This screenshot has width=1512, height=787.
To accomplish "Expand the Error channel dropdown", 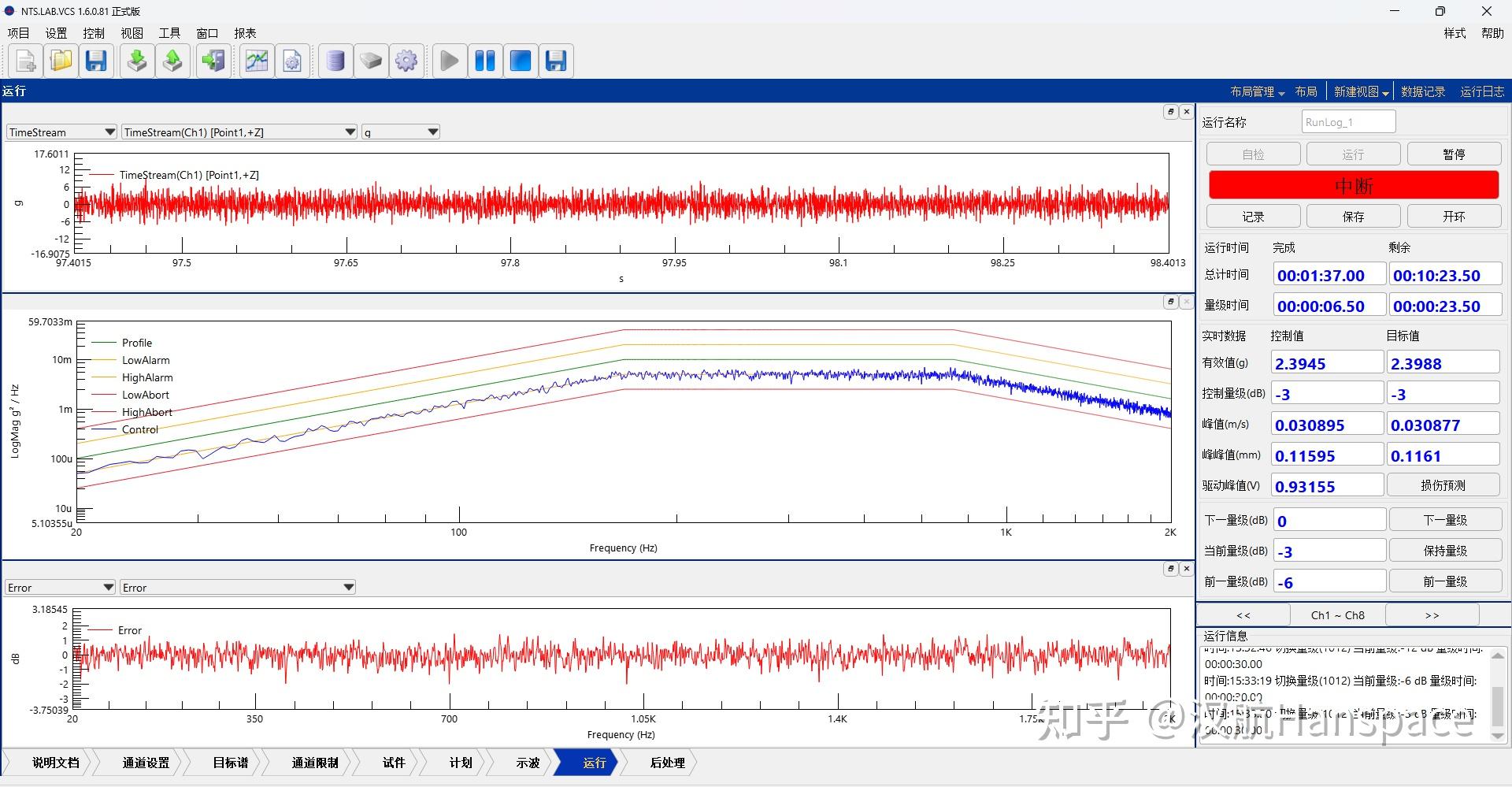I will (237, 588).
